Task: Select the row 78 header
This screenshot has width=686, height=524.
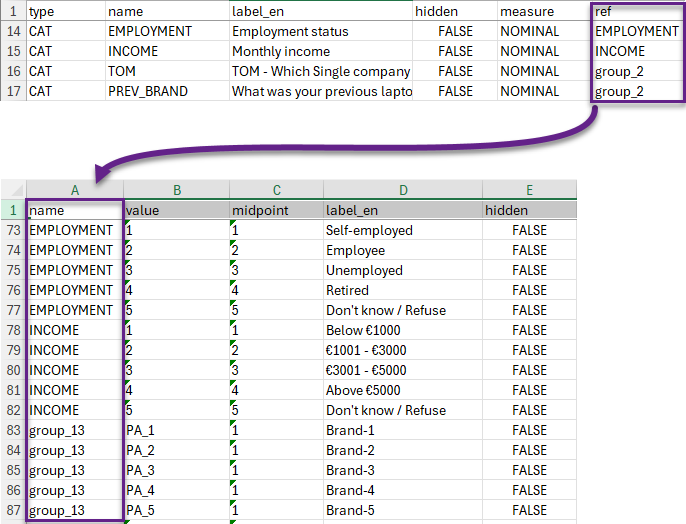Action: click(13, 330)
